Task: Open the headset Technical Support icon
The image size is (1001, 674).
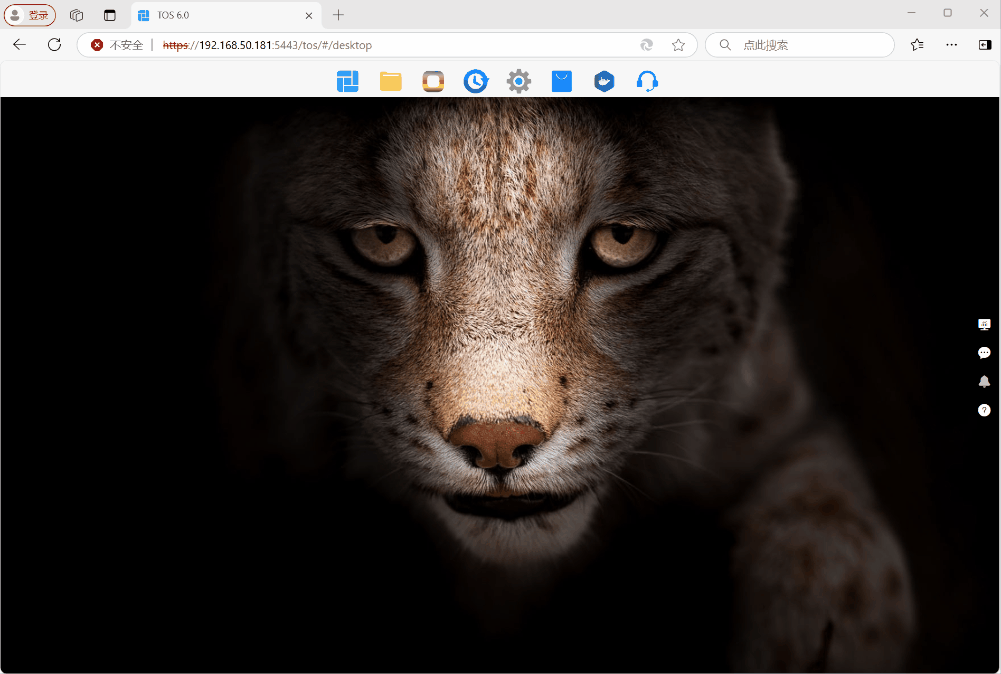Action: 647,82
